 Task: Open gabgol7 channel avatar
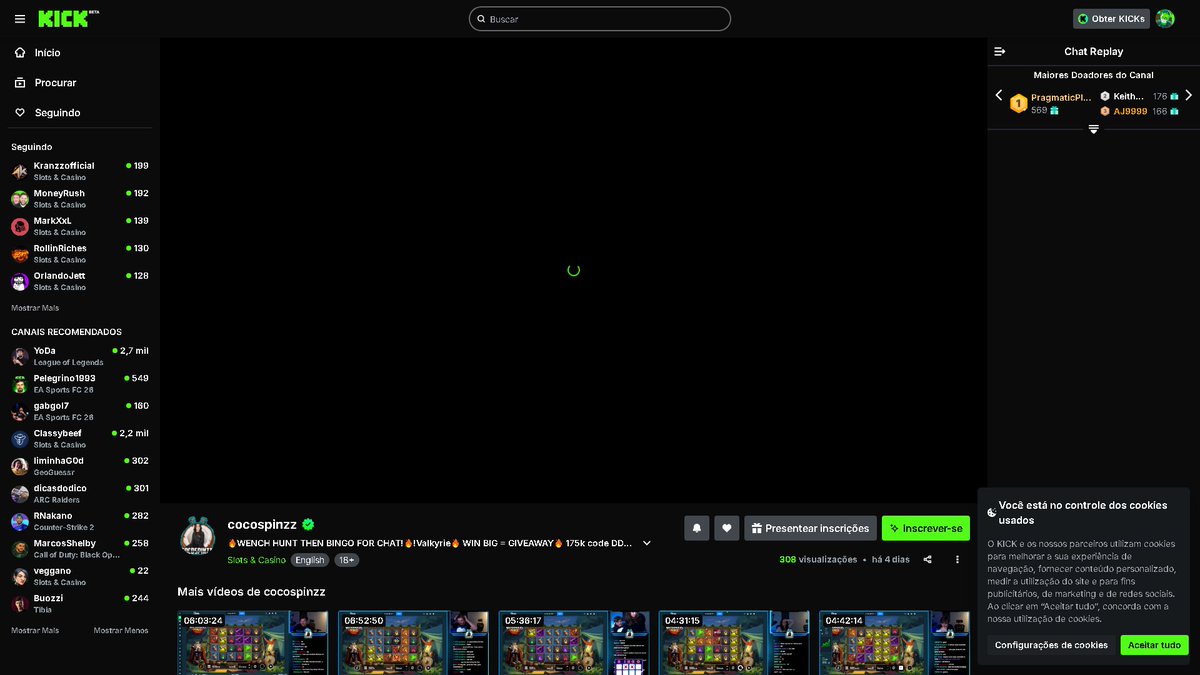pyautogui.click(x=20, y=411)
